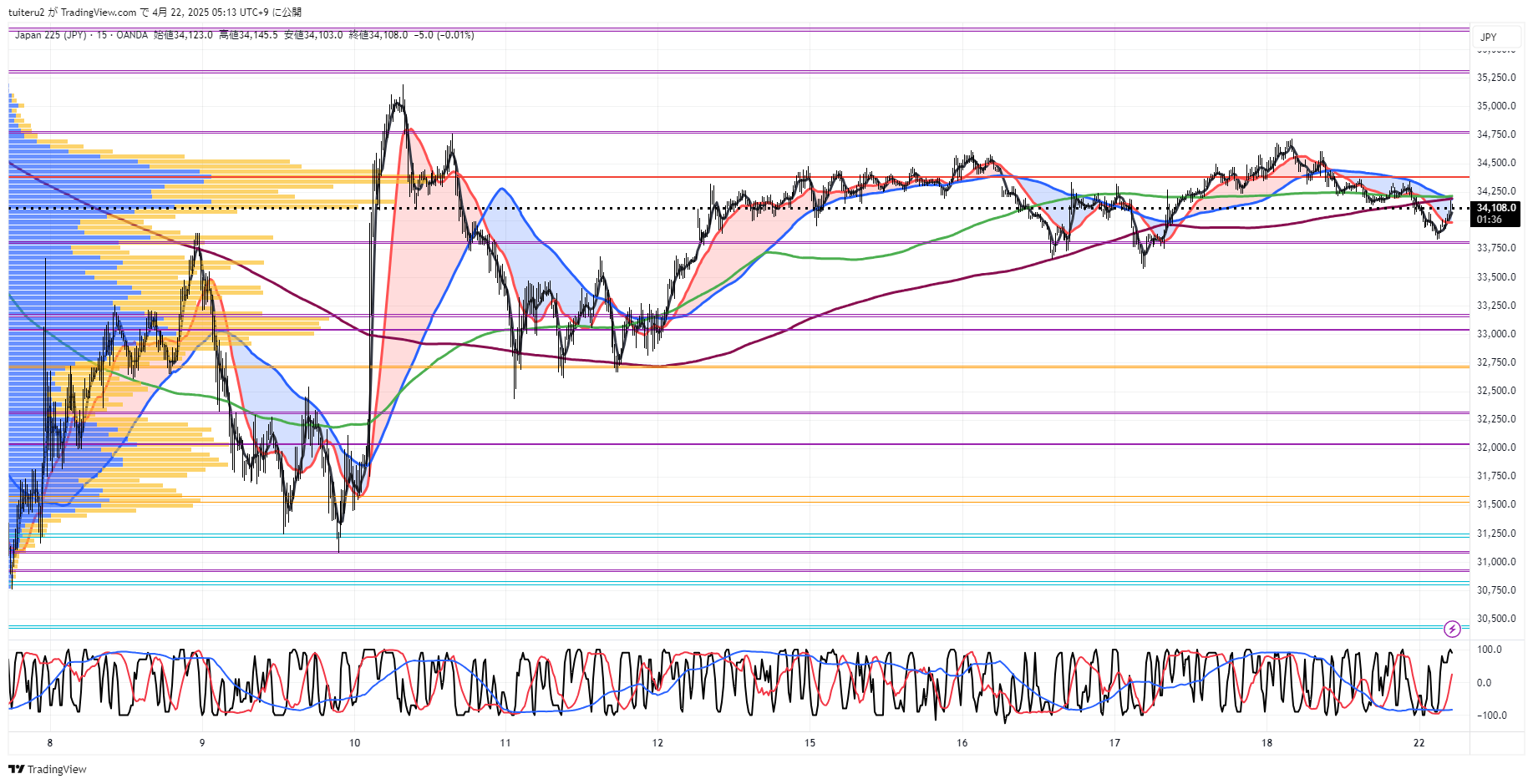This screenshot has height=784, width=1533.
Task: Click the 31,000.0 price axis label
Action: tap(1496, 562)
